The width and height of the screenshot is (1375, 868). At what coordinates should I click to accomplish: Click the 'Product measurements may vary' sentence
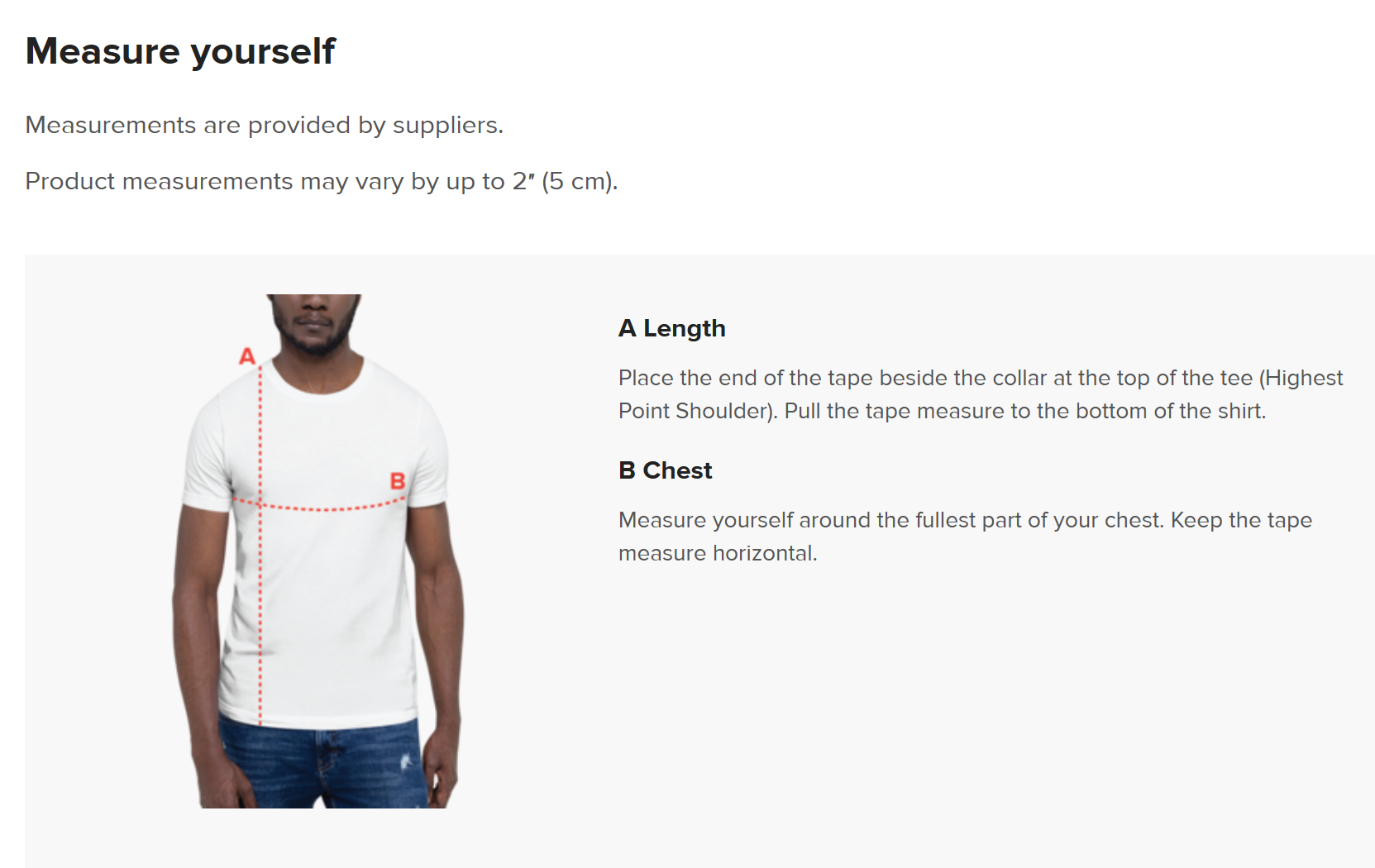[322, 181]
